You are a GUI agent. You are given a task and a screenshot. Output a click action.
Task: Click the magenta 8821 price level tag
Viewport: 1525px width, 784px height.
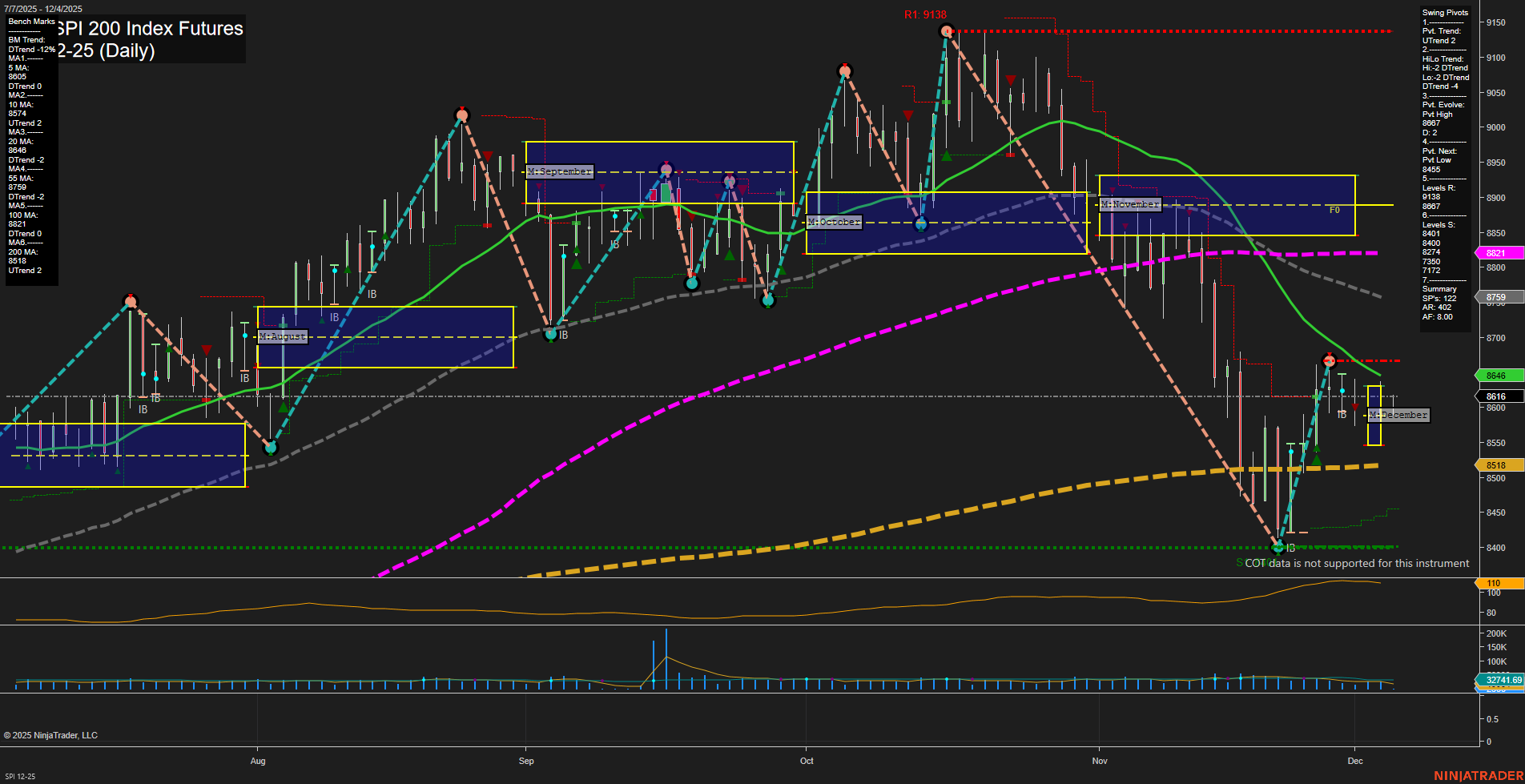(x=1499, y=253)
